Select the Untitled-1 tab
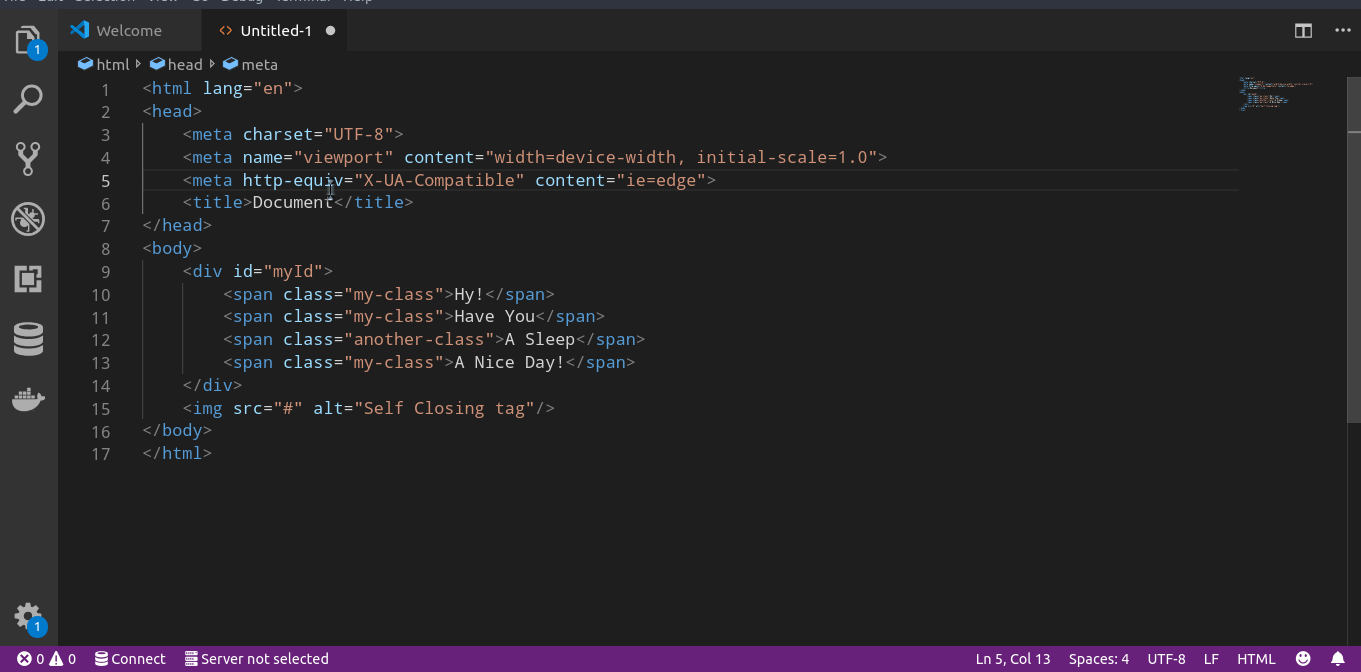 (x=276, y=31)
